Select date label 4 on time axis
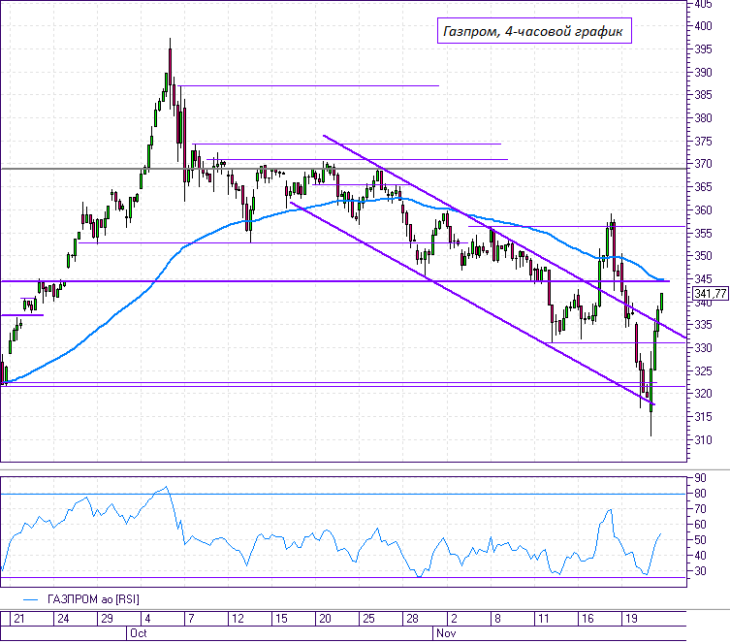 [x=148, y=619]
